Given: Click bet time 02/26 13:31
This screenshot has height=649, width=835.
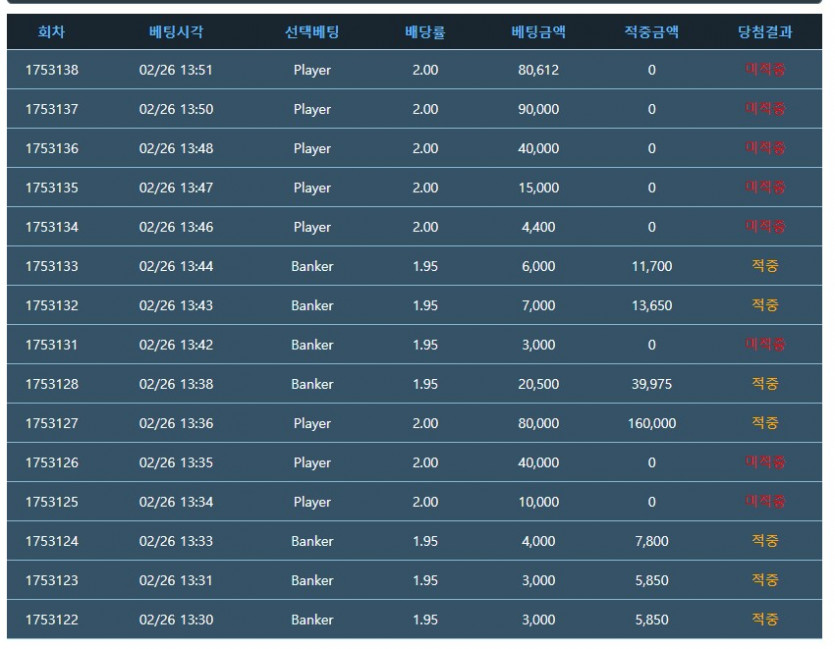Looking at the screenshot, I should pos(176,580).
